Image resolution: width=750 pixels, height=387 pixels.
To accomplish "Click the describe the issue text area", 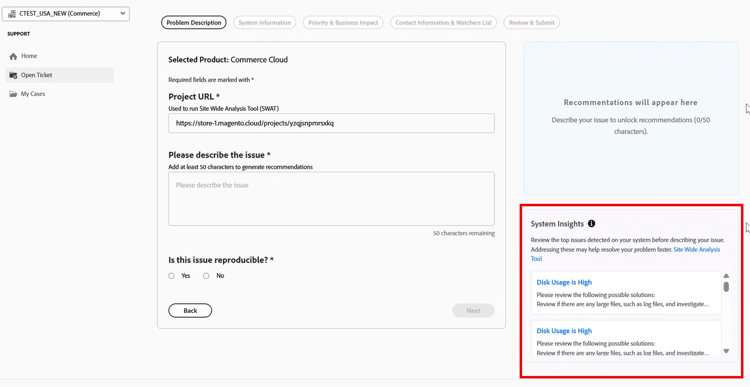I will pos(331,199).
